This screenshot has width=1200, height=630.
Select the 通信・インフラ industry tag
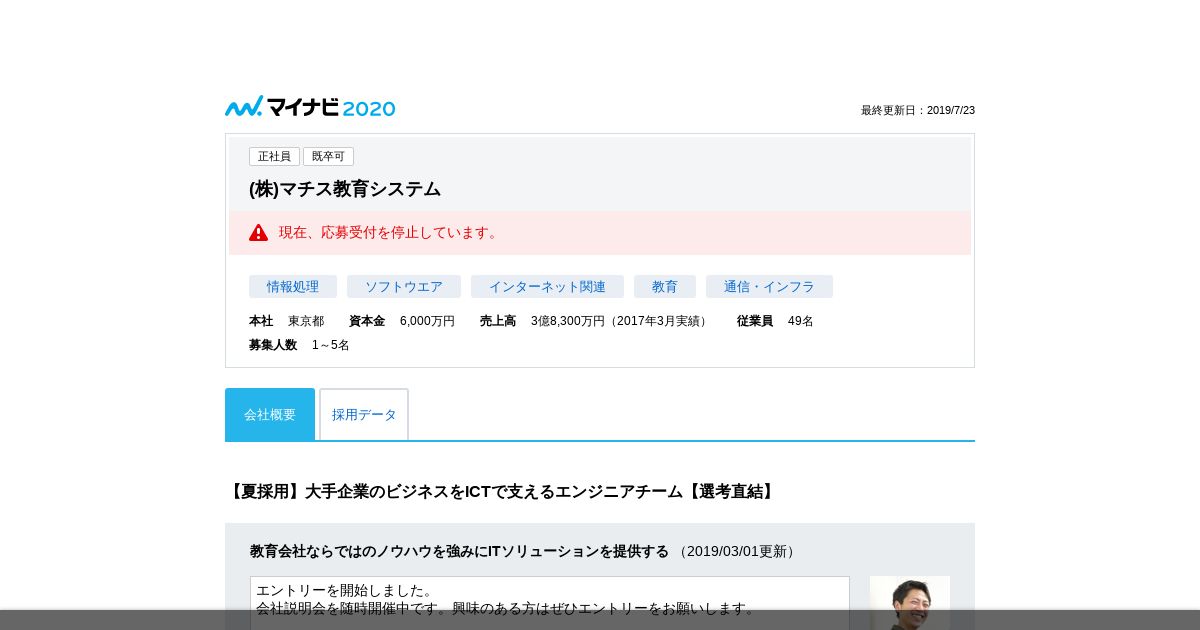click(x=769, y=287)
